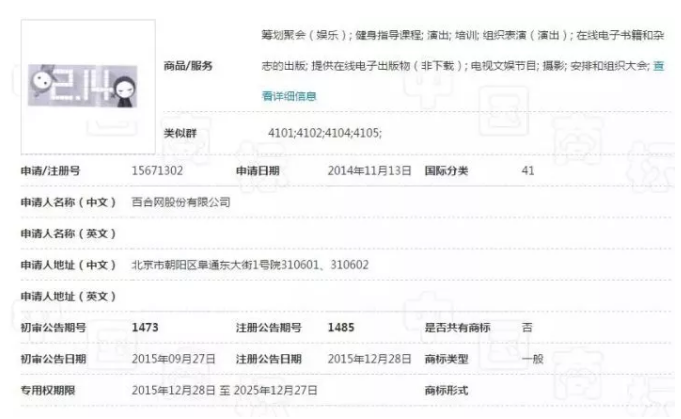681x419 pixels.
Task: Click the applicant name 百合网股份有限公司
Action: (x=181, y=202)
